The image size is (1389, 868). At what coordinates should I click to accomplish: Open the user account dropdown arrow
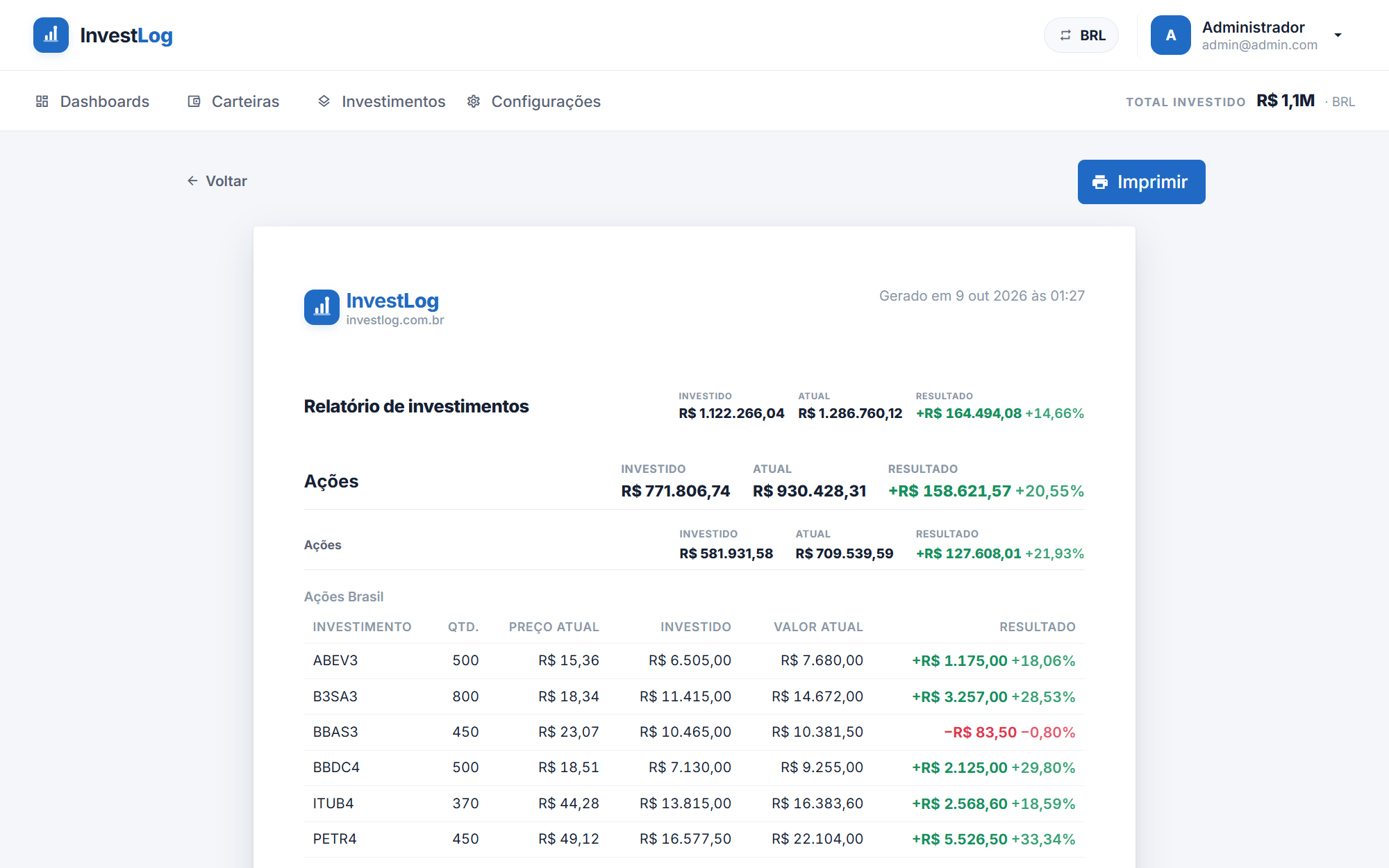pyautogui.click(x=1338, y=35)
